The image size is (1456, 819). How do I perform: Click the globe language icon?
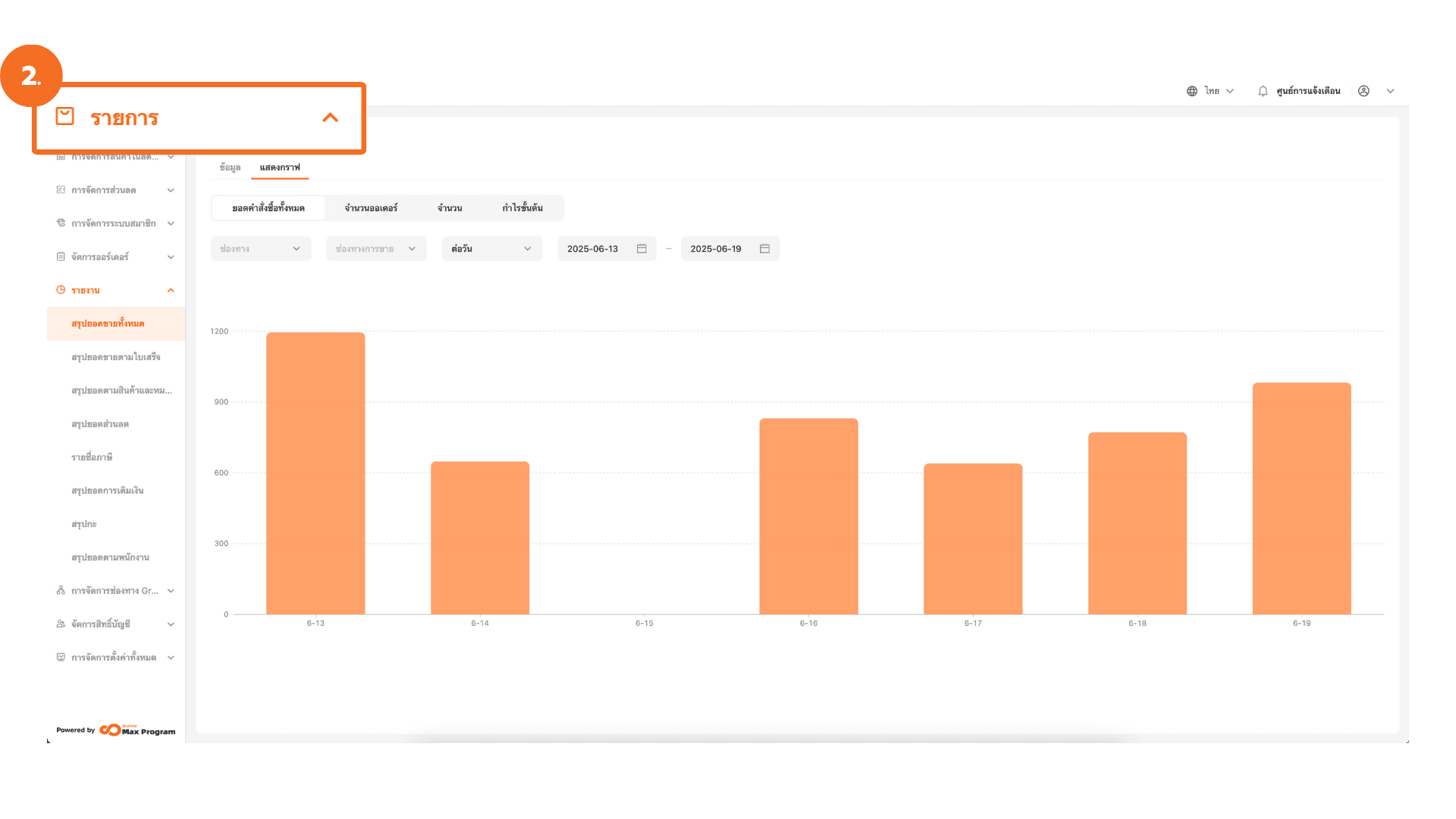point(1192,91)
